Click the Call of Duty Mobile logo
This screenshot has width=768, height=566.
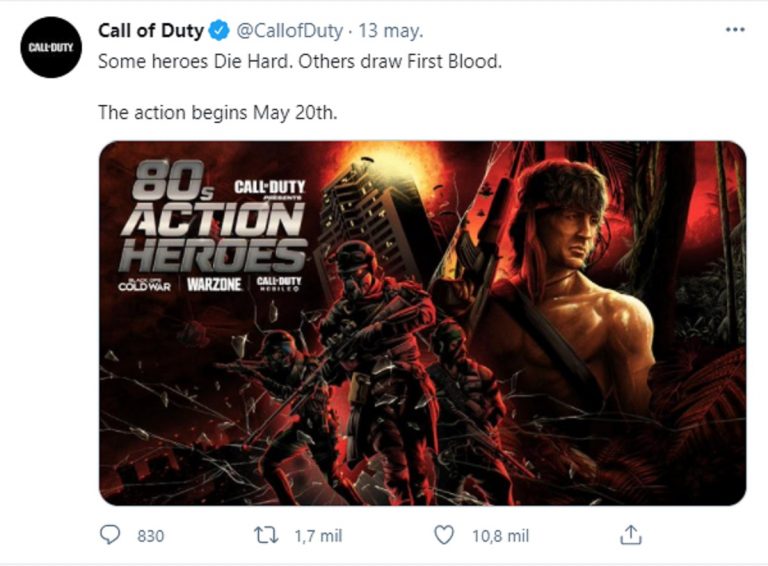[279, 284]
